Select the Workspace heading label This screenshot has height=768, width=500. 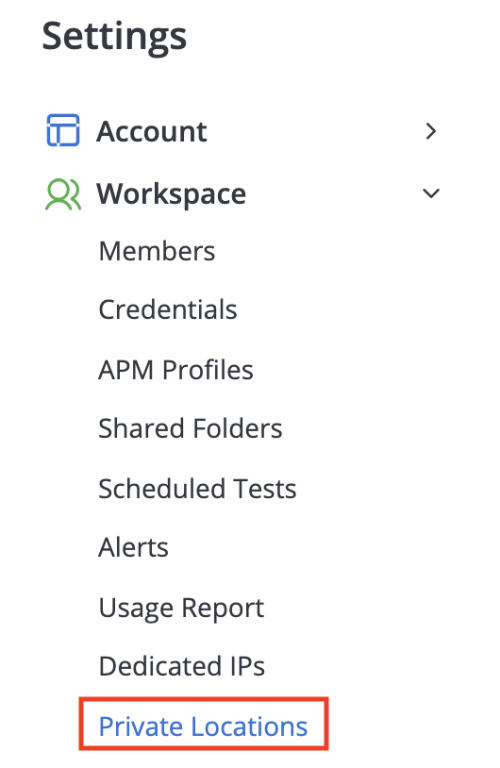pos(171,194)
